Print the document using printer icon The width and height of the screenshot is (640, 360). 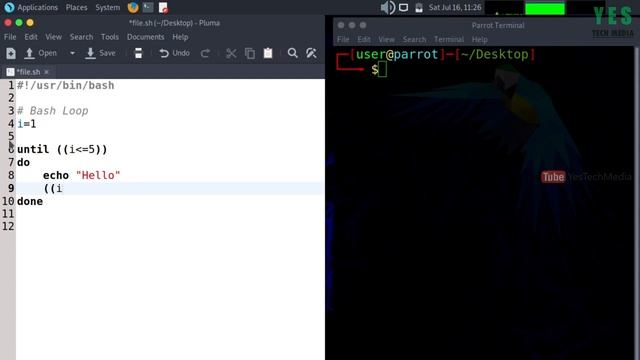pyautogui.click(x=139, y=53)
